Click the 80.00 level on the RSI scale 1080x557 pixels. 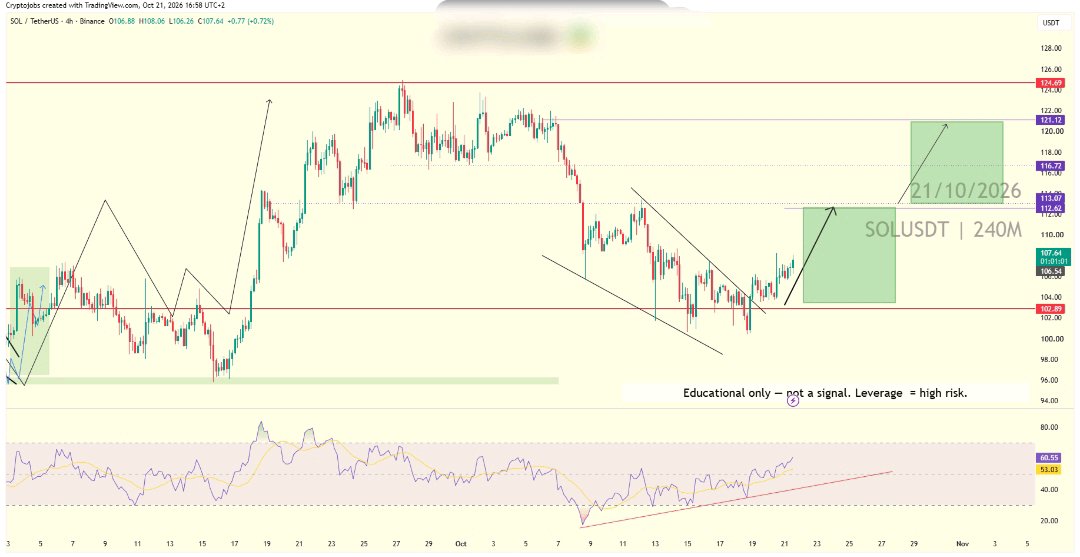(1050, 428)
